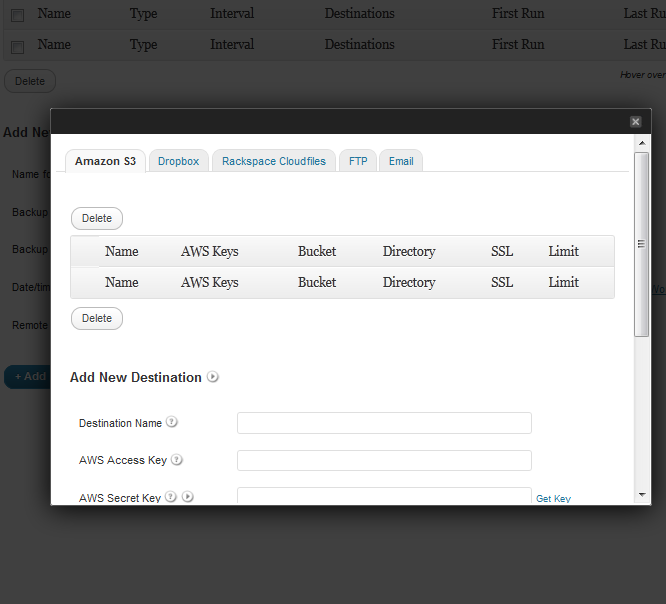Viewport: 666px width, 604px height.
Task: Select the FTP tab
Action: point(358,161)
